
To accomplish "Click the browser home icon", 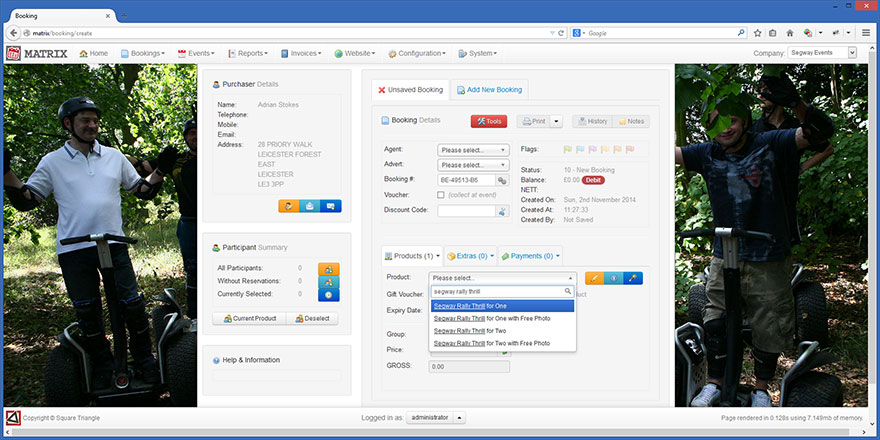I will pos(790,33).
